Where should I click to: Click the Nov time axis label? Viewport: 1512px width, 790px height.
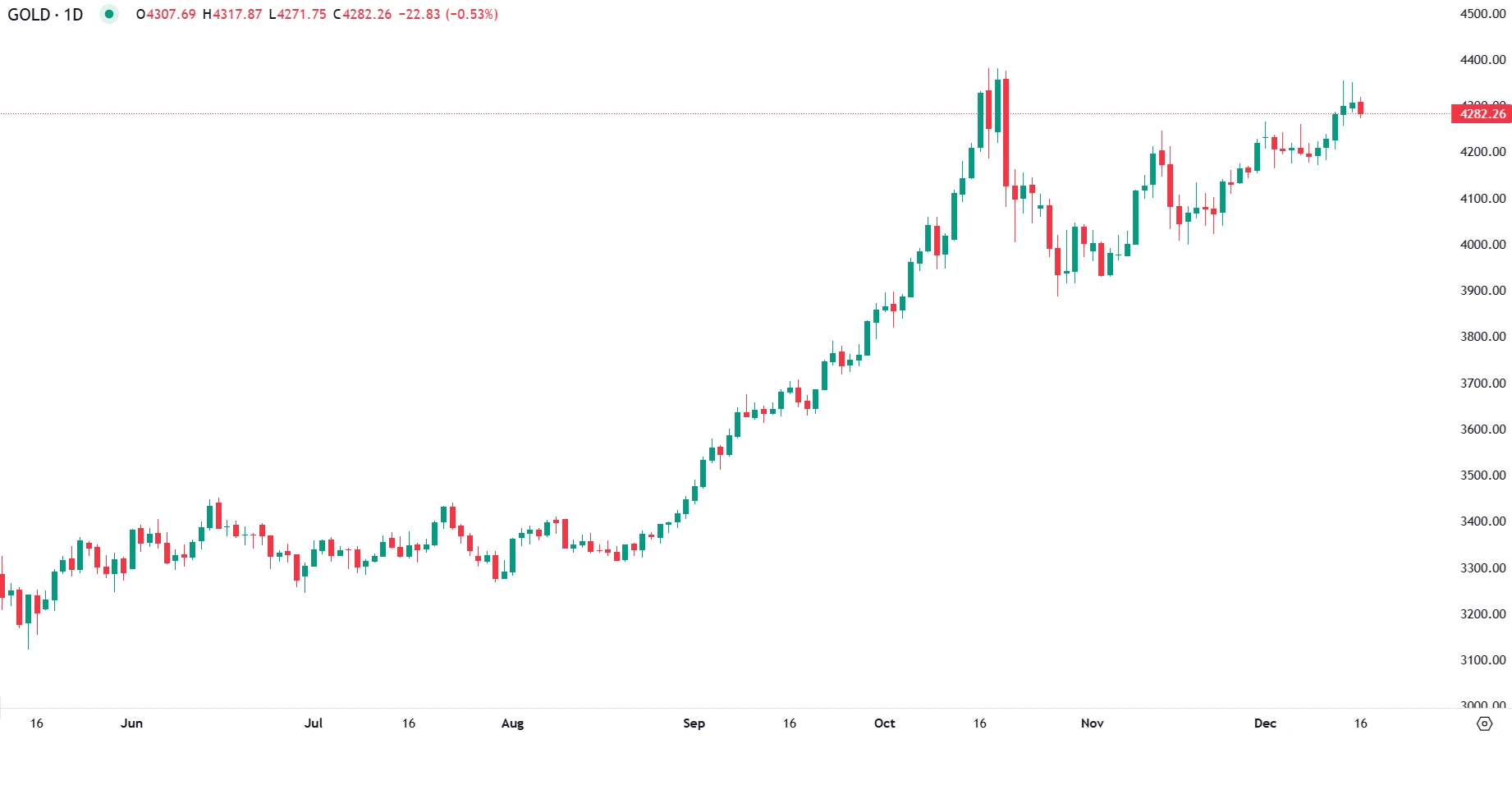pyautogui.click(x=1092, y=723)
